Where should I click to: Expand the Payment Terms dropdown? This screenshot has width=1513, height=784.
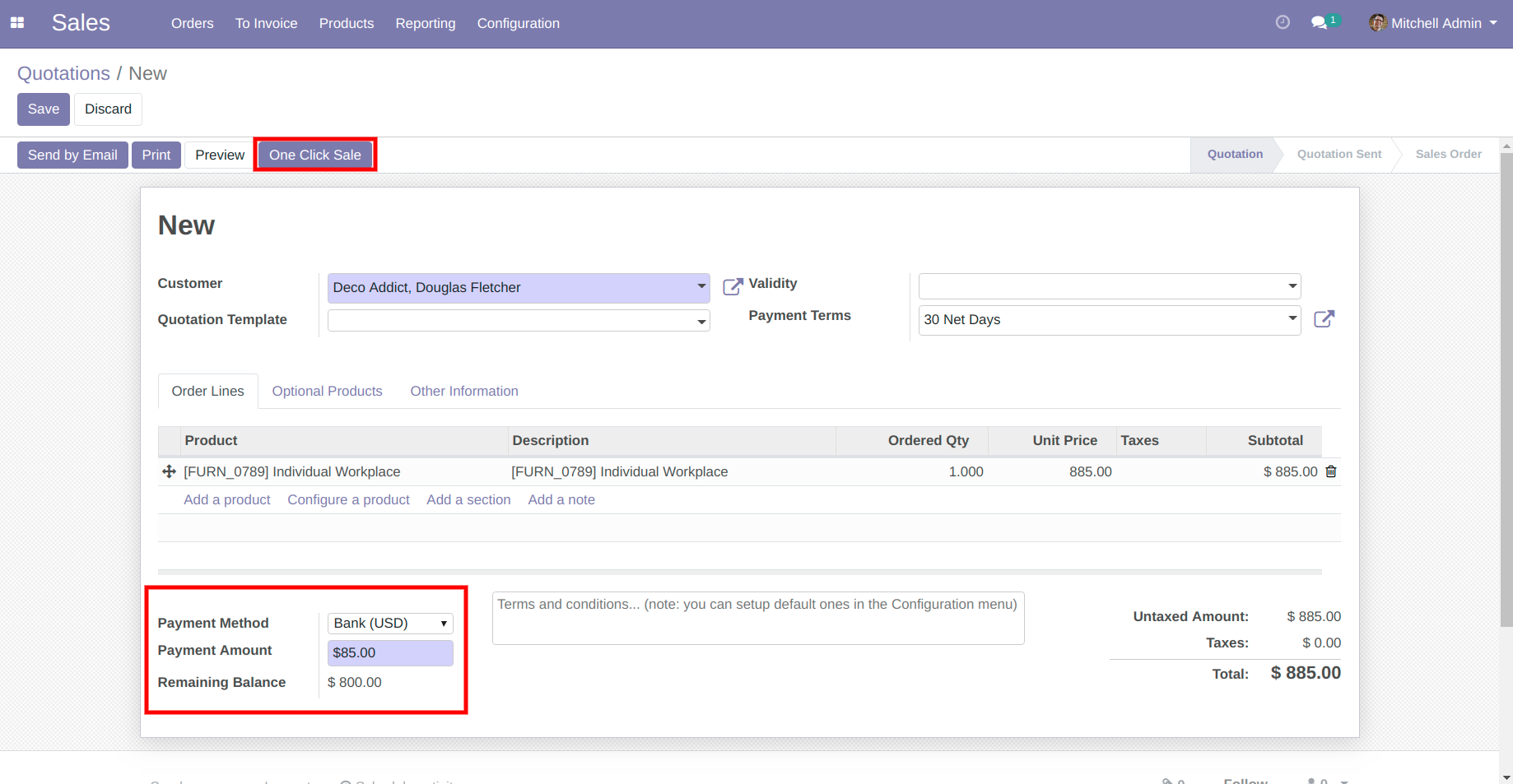click(x=1292, y=319)
